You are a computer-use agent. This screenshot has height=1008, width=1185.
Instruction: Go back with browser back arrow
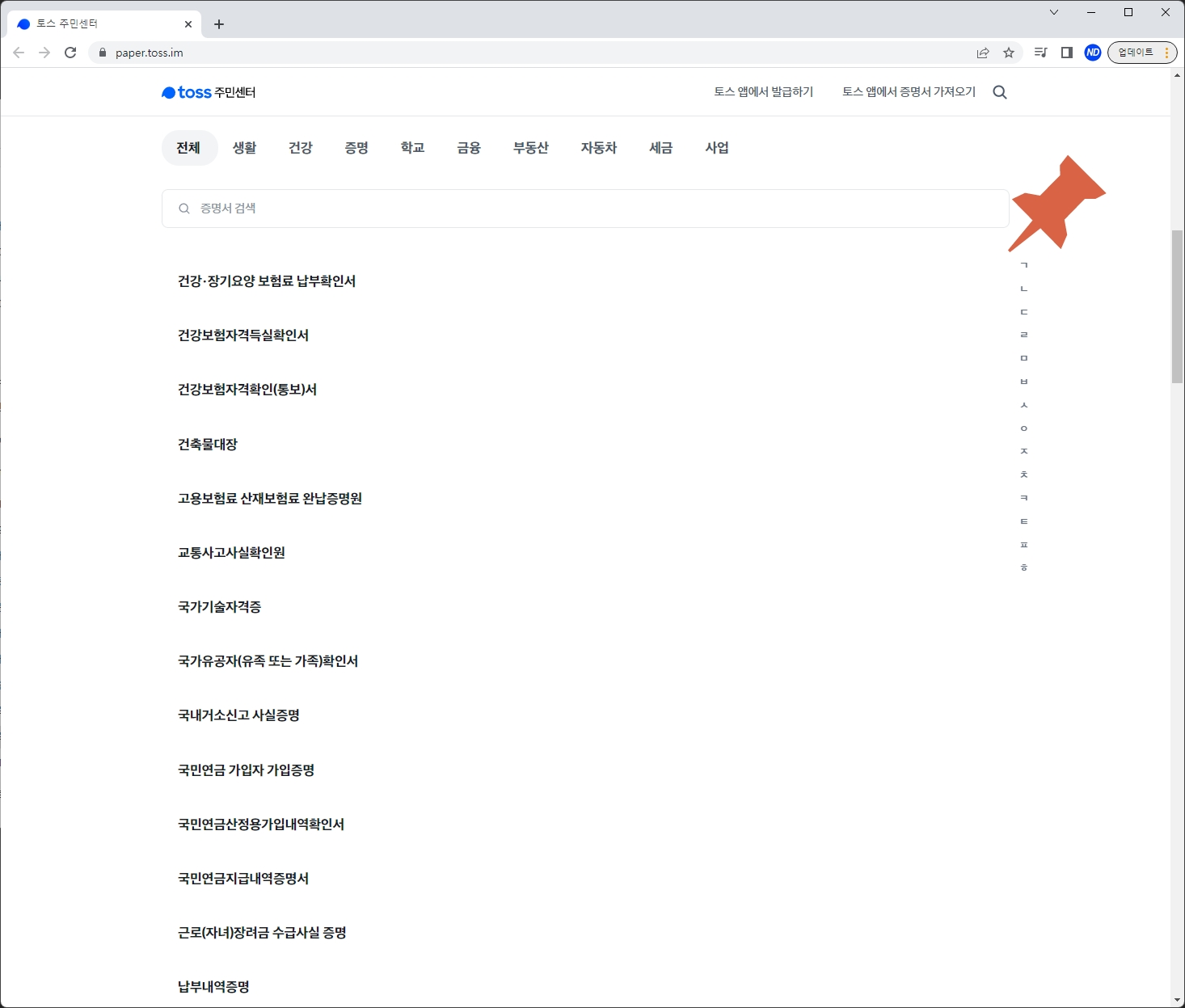[19, 53]
